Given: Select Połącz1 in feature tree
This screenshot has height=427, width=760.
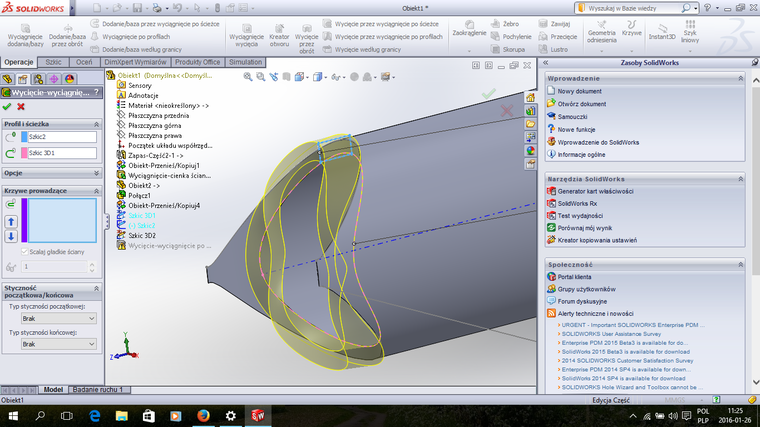Looking at the screenshot, I should point(140,195).
